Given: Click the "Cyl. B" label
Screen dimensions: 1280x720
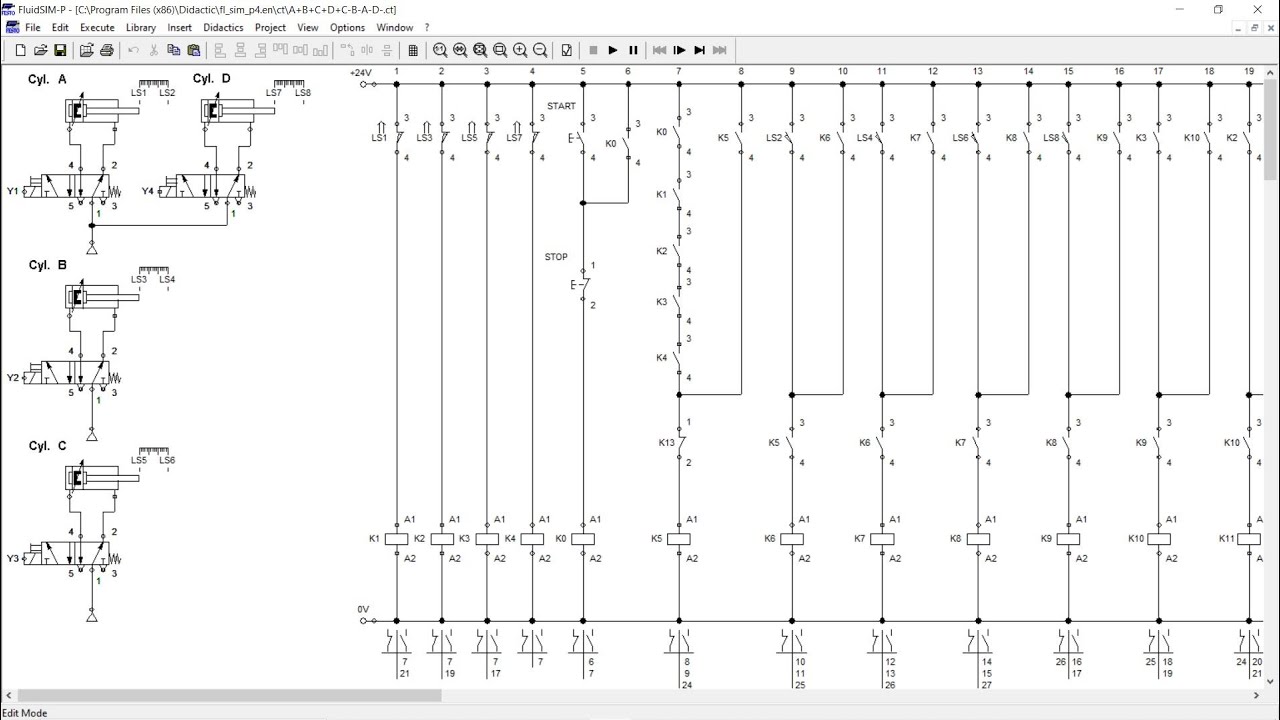Looking at the screenshot, I should click(x=48, y=266).
